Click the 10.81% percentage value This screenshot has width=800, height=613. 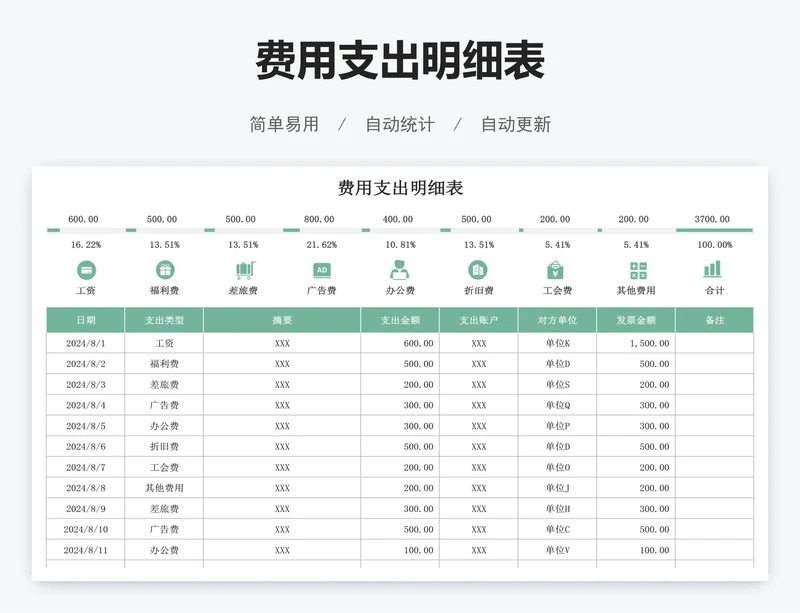tap(401, 245)
